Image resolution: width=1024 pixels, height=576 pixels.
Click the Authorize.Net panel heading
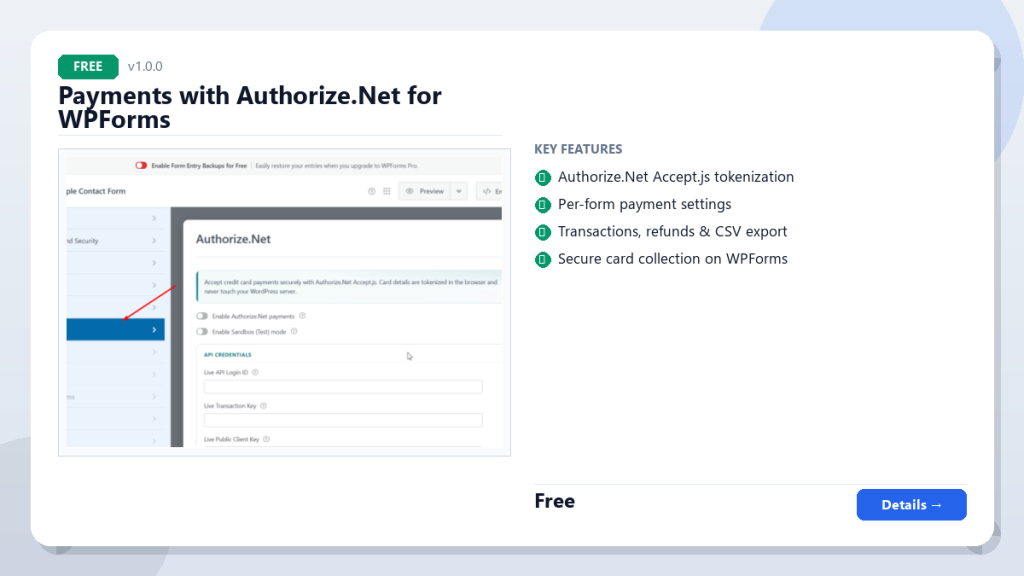point(233,239)
